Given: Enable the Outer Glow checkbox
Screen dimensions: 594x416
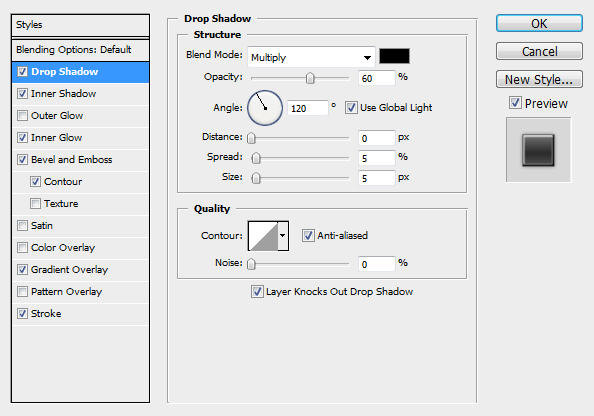Looking at the screenshot, I should click(x=22, y=116).
